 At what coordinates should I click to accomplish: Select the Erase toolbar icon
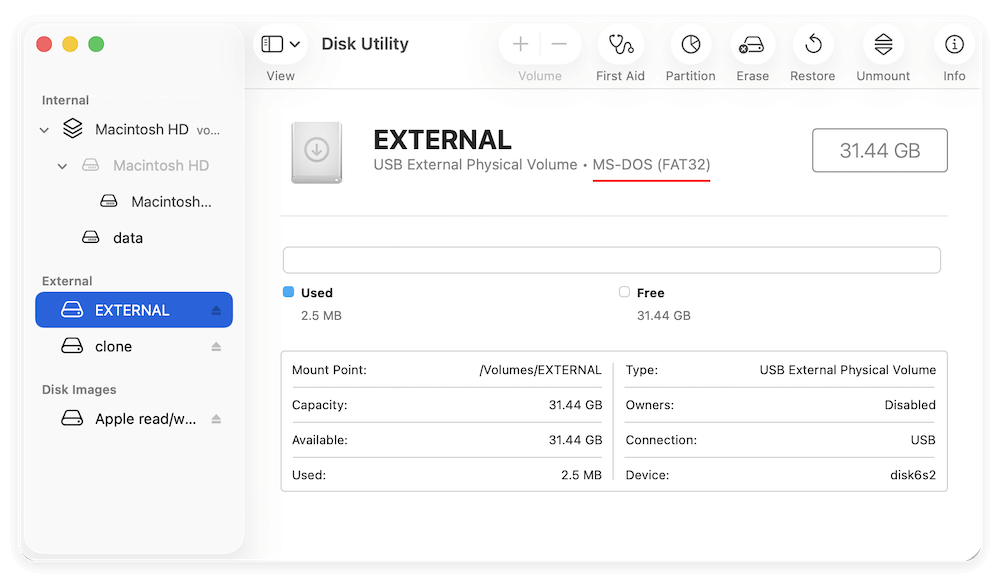pyautogui.click(x=752, y=44)
